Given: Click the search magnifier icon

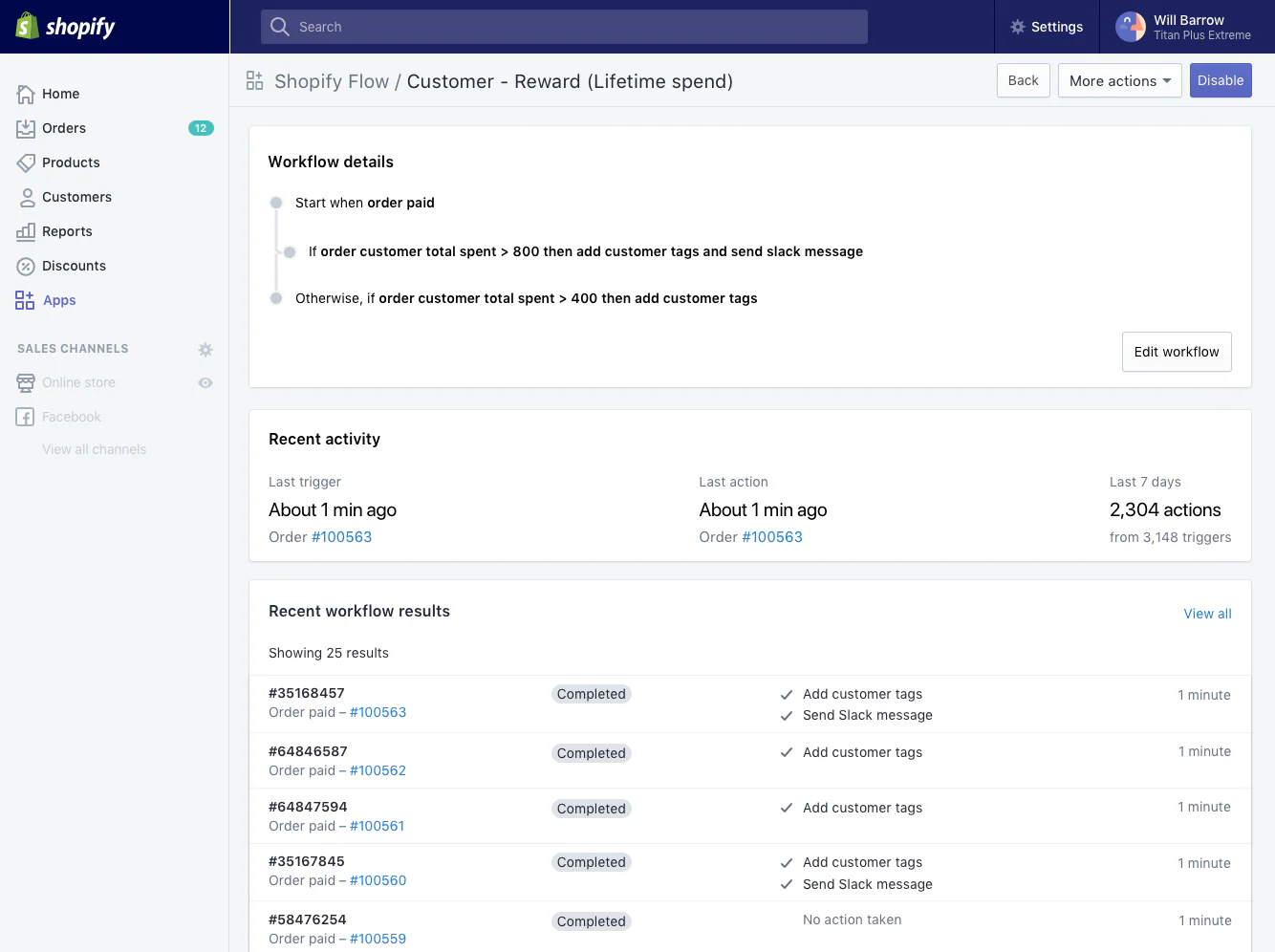Looking at the screenshot, I should click(x=279, y=27).
